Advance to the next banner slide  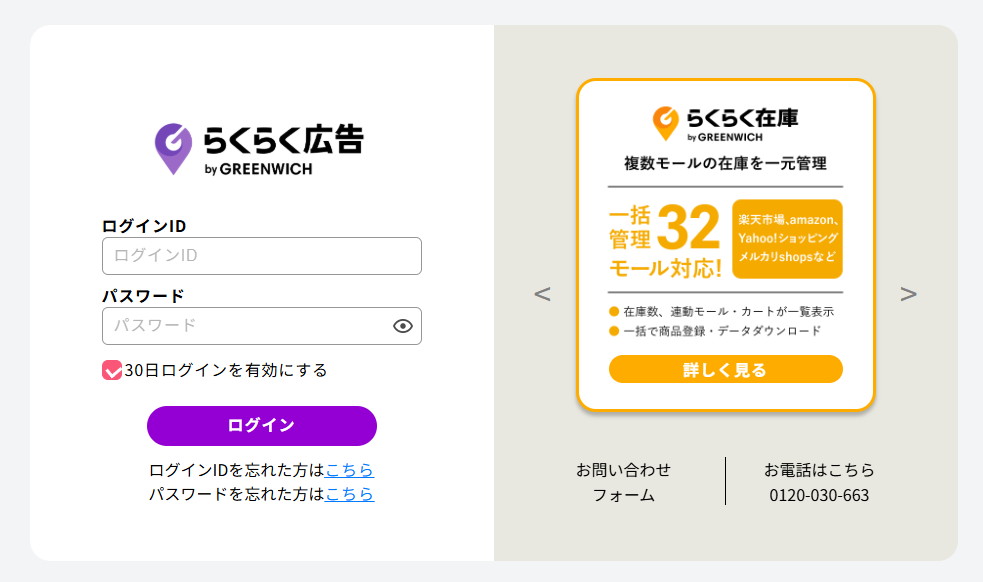point(908,294)
